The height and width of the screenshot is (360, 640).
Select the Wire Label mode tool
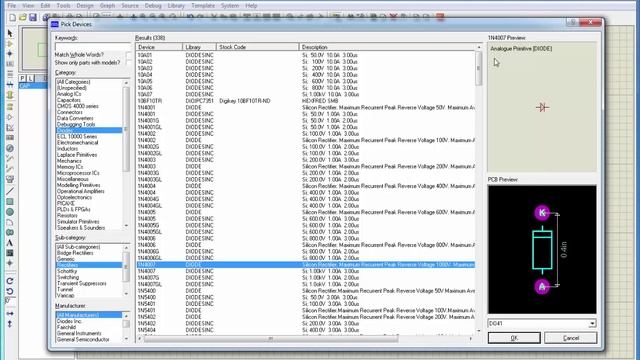click(x=10, y=64)
